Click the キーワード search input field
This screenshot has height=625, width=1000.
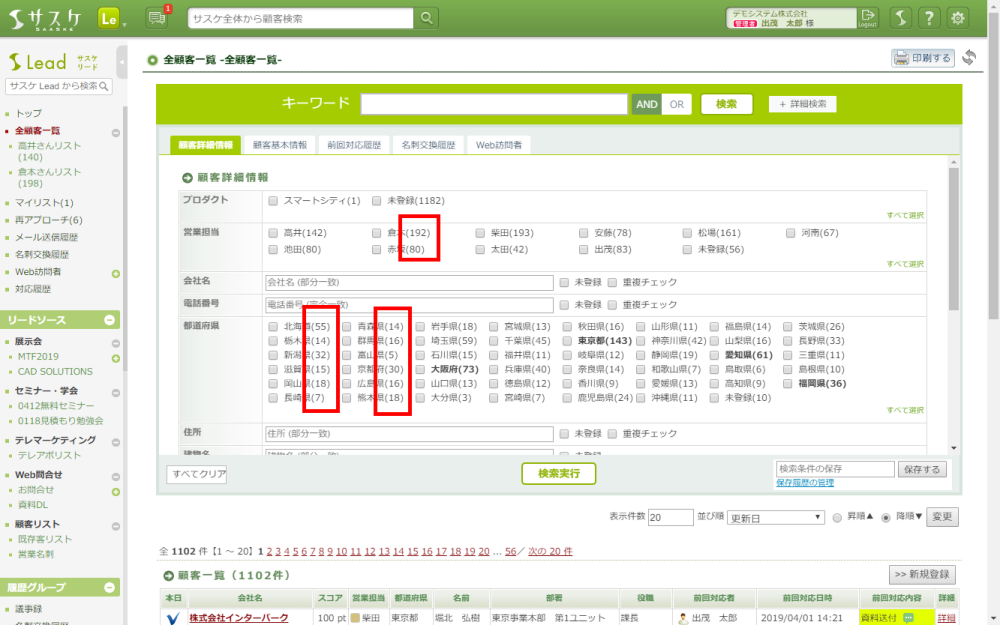tap(494, 104)
